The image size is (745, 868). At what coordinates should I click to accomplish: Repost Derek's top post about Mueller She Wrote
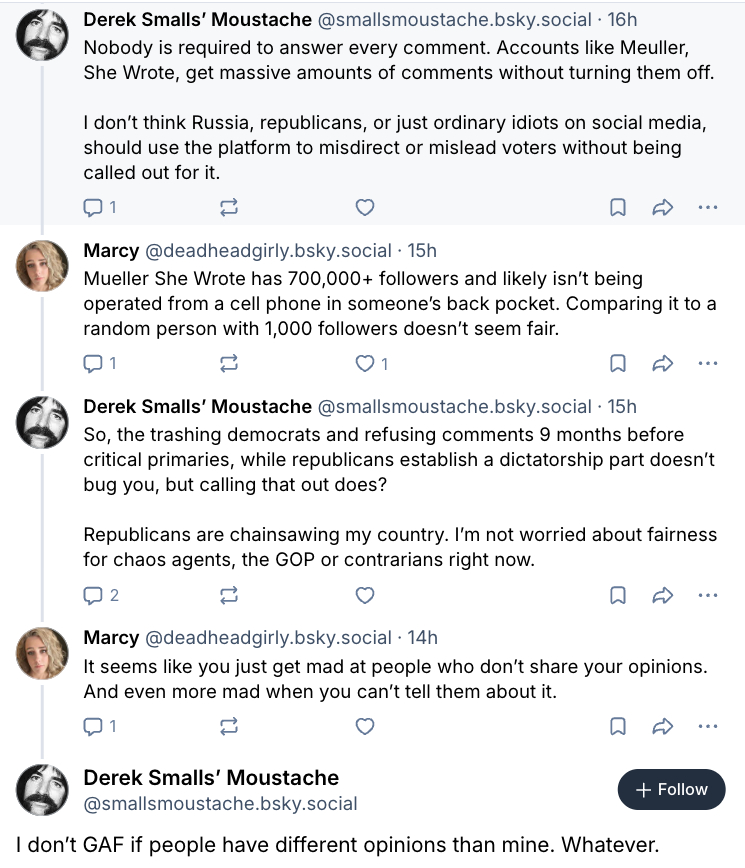tap(228, 208)
